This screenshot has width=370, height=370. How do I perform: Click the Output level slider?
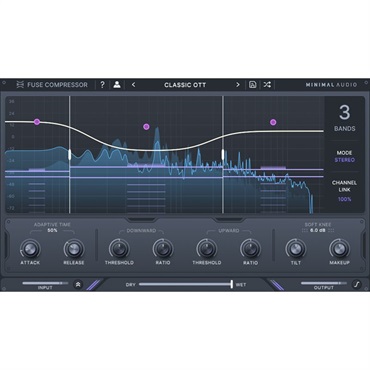tap(324, 283)
